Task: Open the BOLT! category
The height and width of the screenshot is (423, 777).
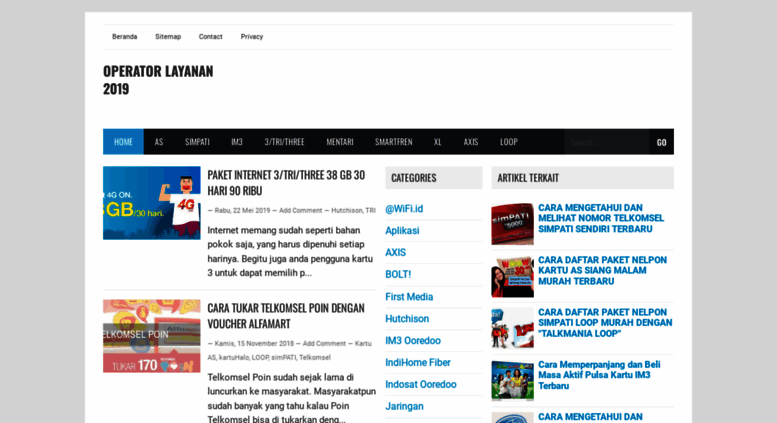Action: (398, 274)
